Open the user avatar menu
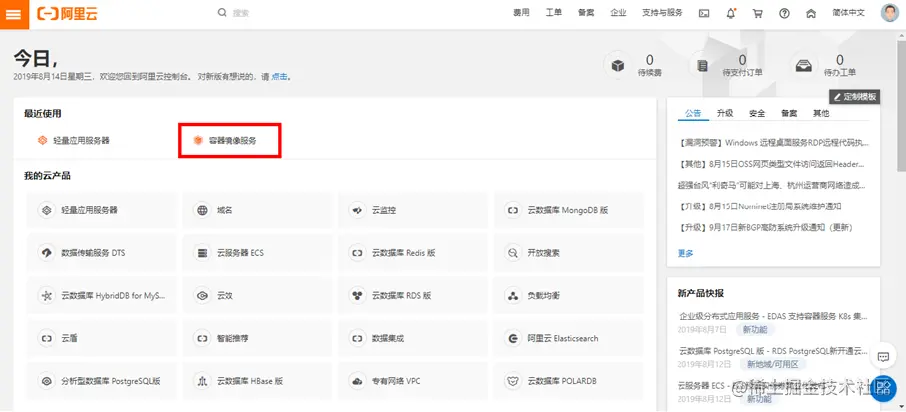This screenshot has height=412, width=906. pyautogui.click(x=890, y=13)
